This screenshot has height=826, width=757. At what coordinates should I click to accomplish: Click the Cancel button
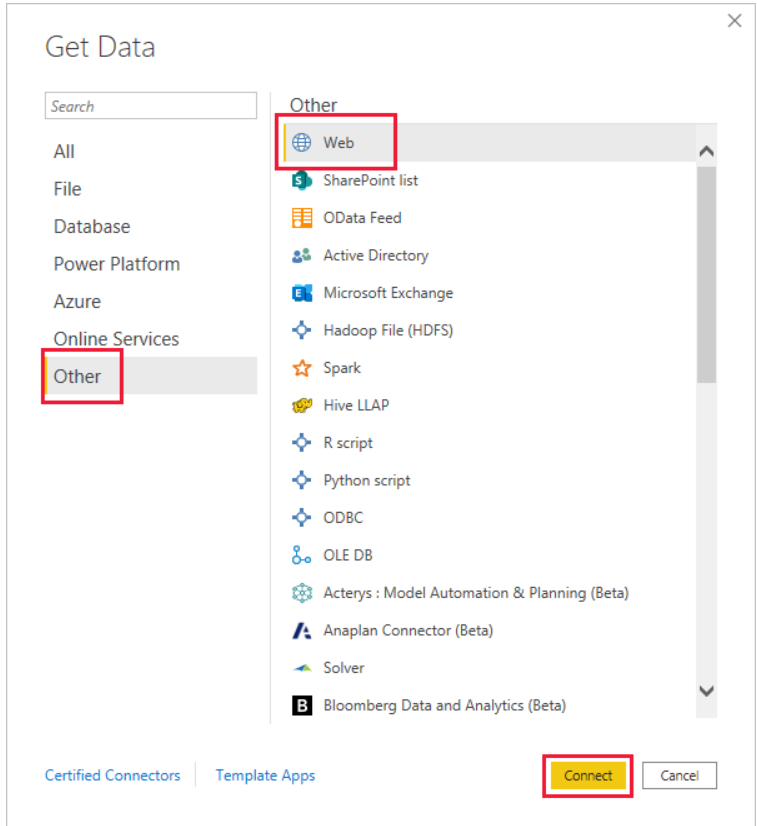[x=679, y=775]
